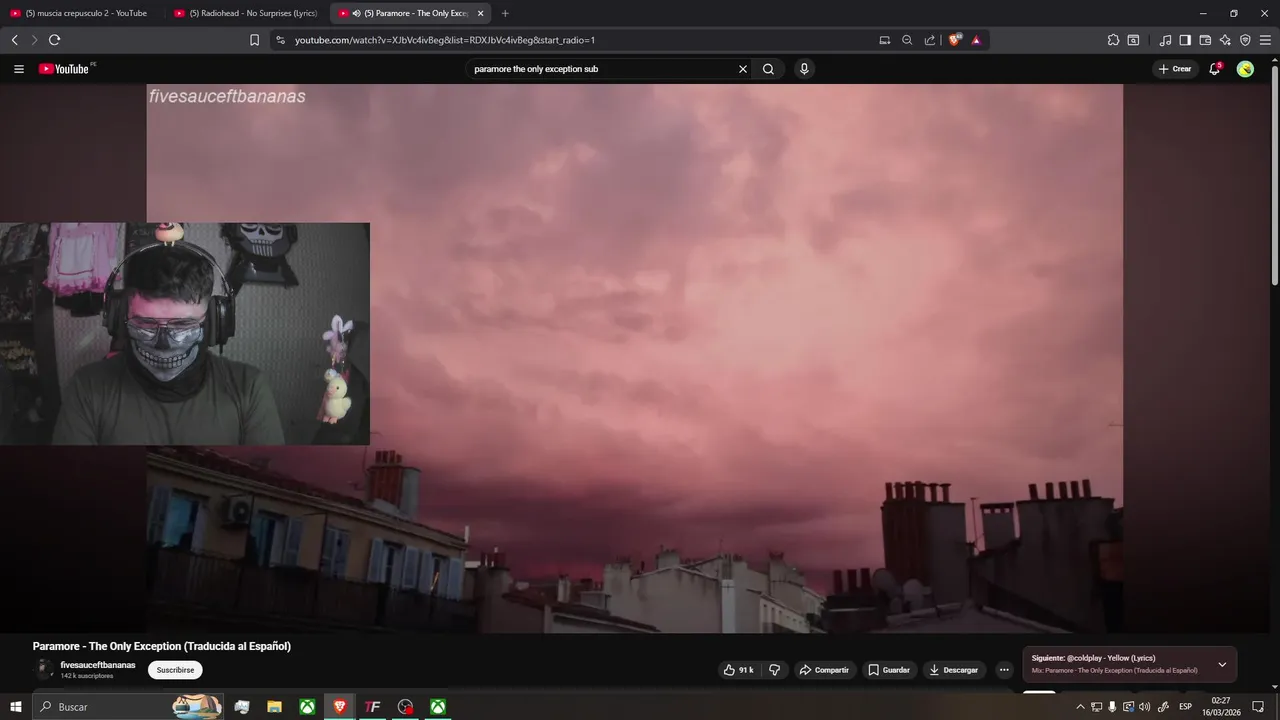Screen dimensions: 1280x720
Task: Open more actions three-dot menu
Action: [1004, 670]
